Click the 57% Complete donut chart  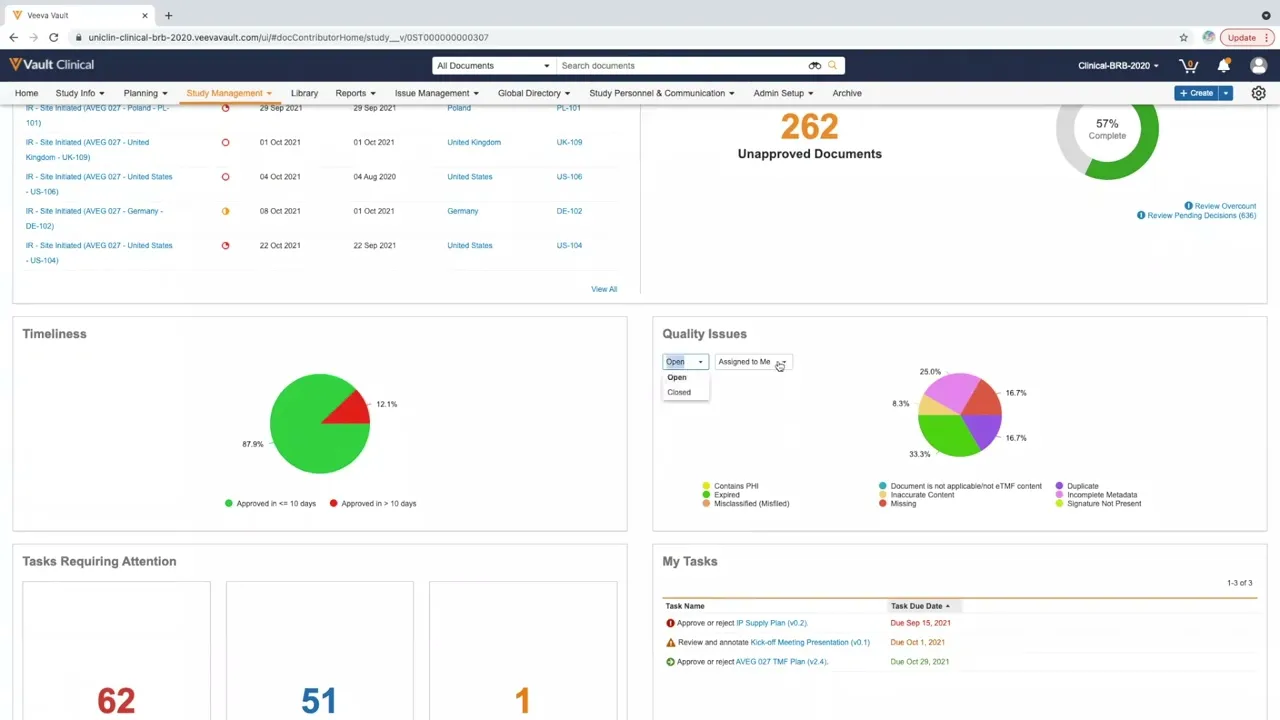coord(1107,130)
